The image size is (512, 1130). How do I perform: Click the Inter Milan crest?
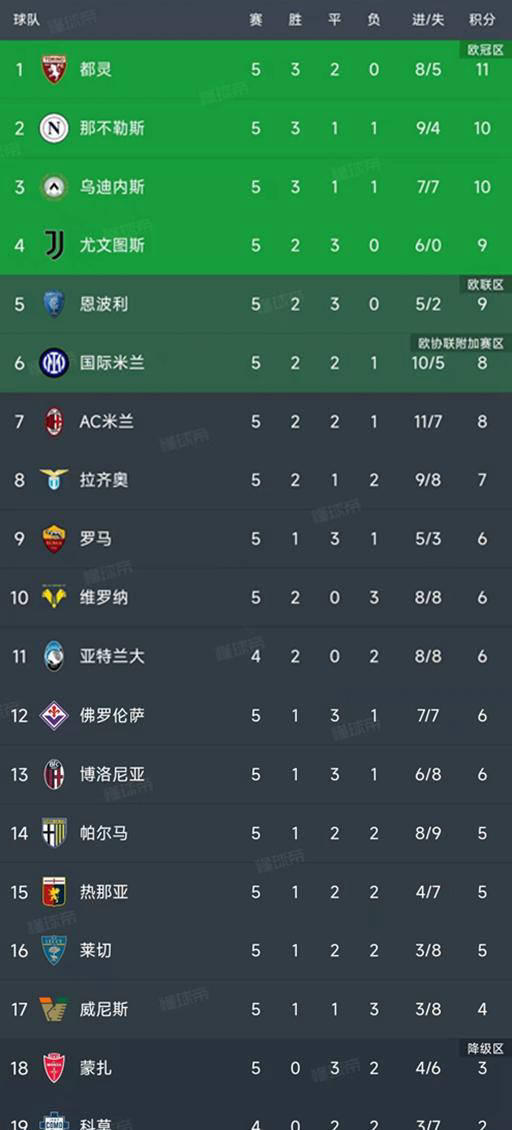(x=54, y=362)
